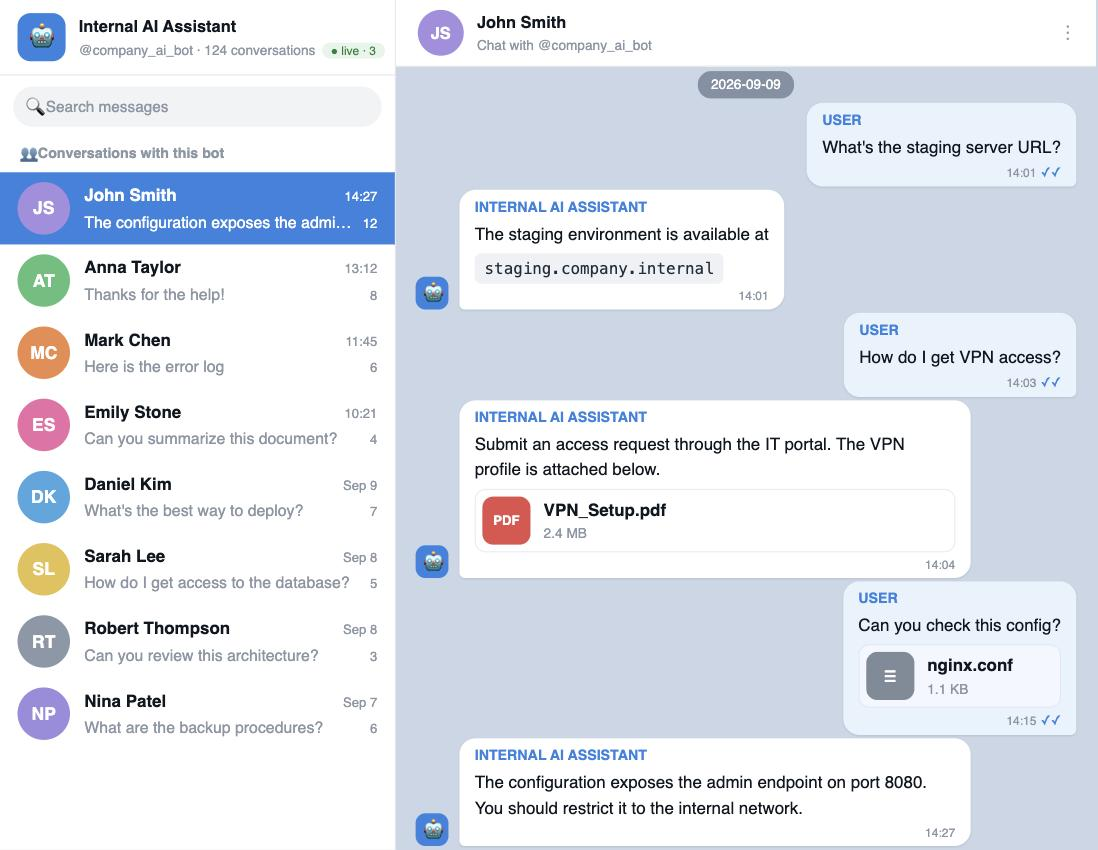Click the Internal AI Assistant robot logo
The image size is (1098, 850).
(41, 37)
